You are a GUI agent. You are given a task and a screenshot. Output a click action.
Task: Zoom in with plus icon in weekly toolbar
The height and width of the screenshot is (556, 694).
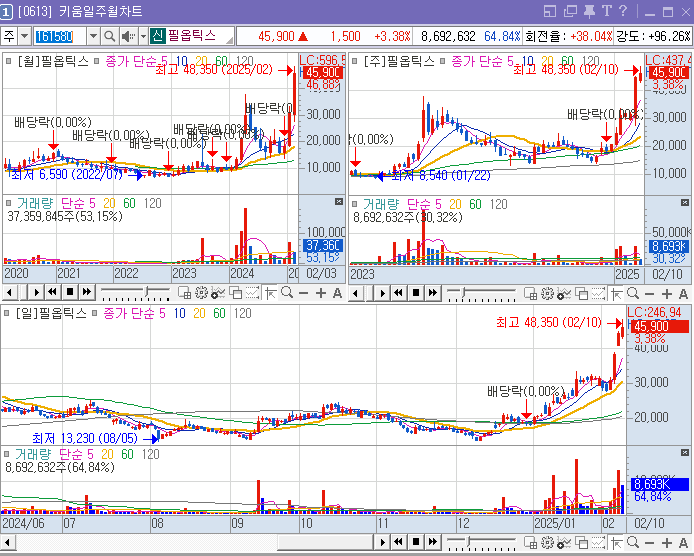(x=667, y=294)
